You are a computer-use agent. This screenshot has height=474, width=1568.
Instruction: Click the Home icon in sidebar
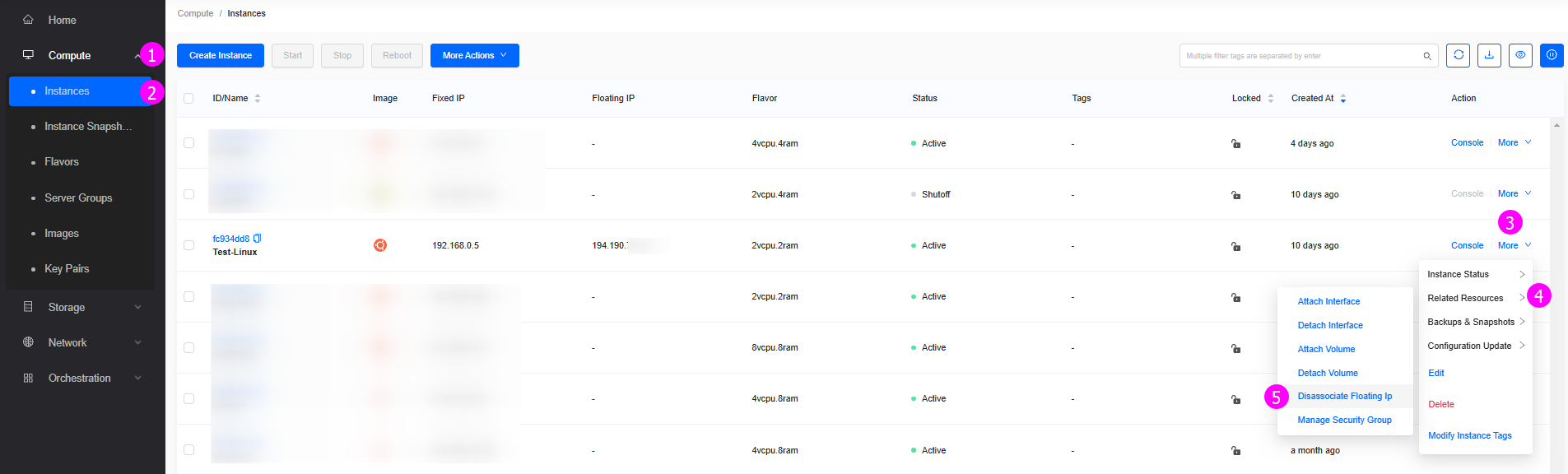(x=28, y=20)
